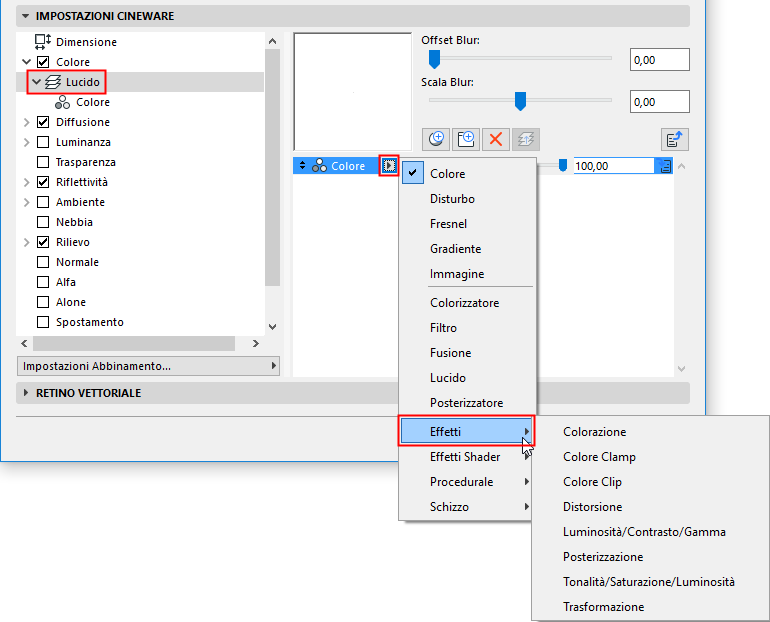Uncheck the Diffusione checkbox
This screenshot has width=770, height=622.
pos(43,122)
